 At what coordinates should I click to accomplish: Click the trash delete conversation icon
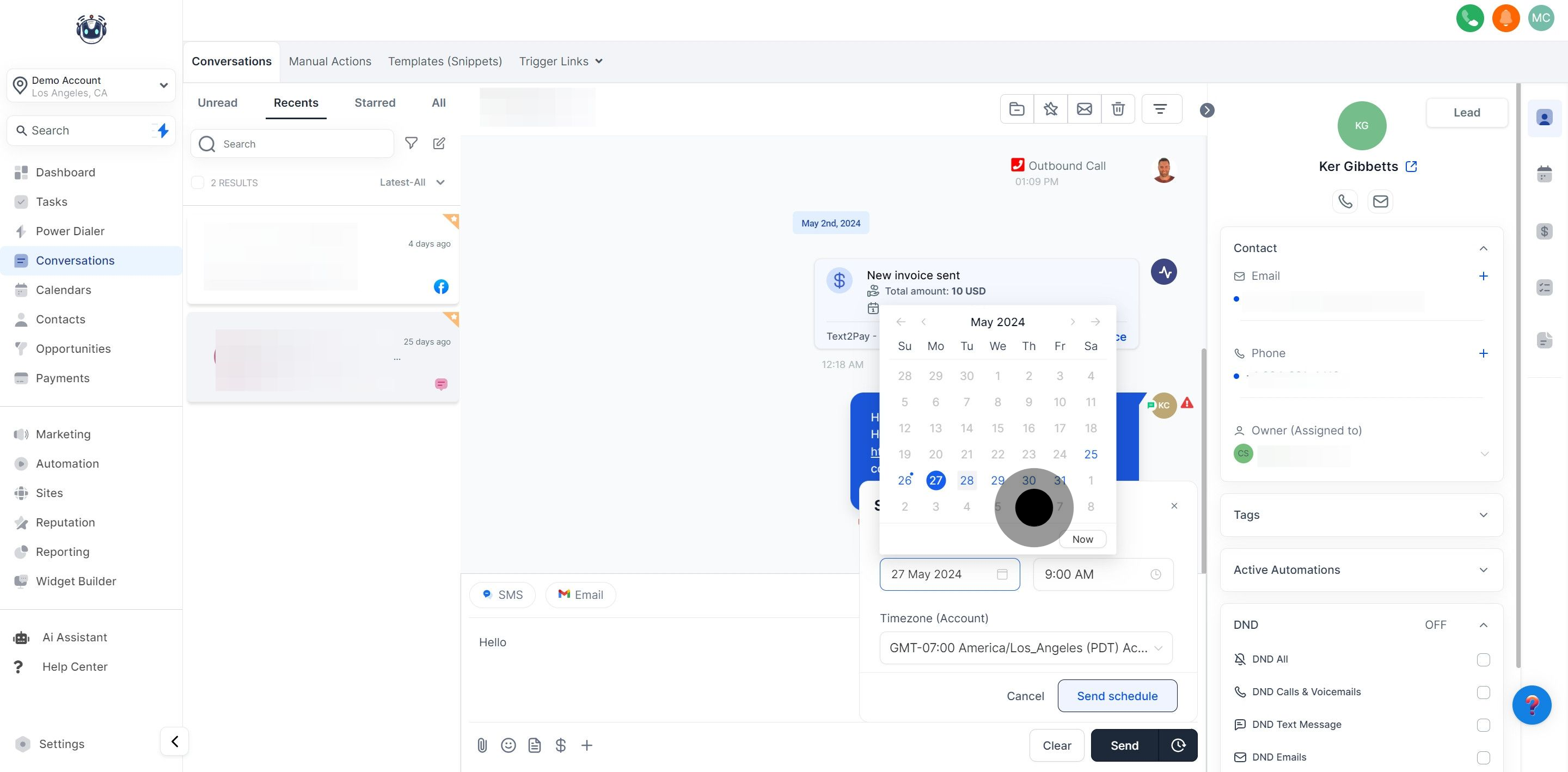click(x=1118, y=109)
